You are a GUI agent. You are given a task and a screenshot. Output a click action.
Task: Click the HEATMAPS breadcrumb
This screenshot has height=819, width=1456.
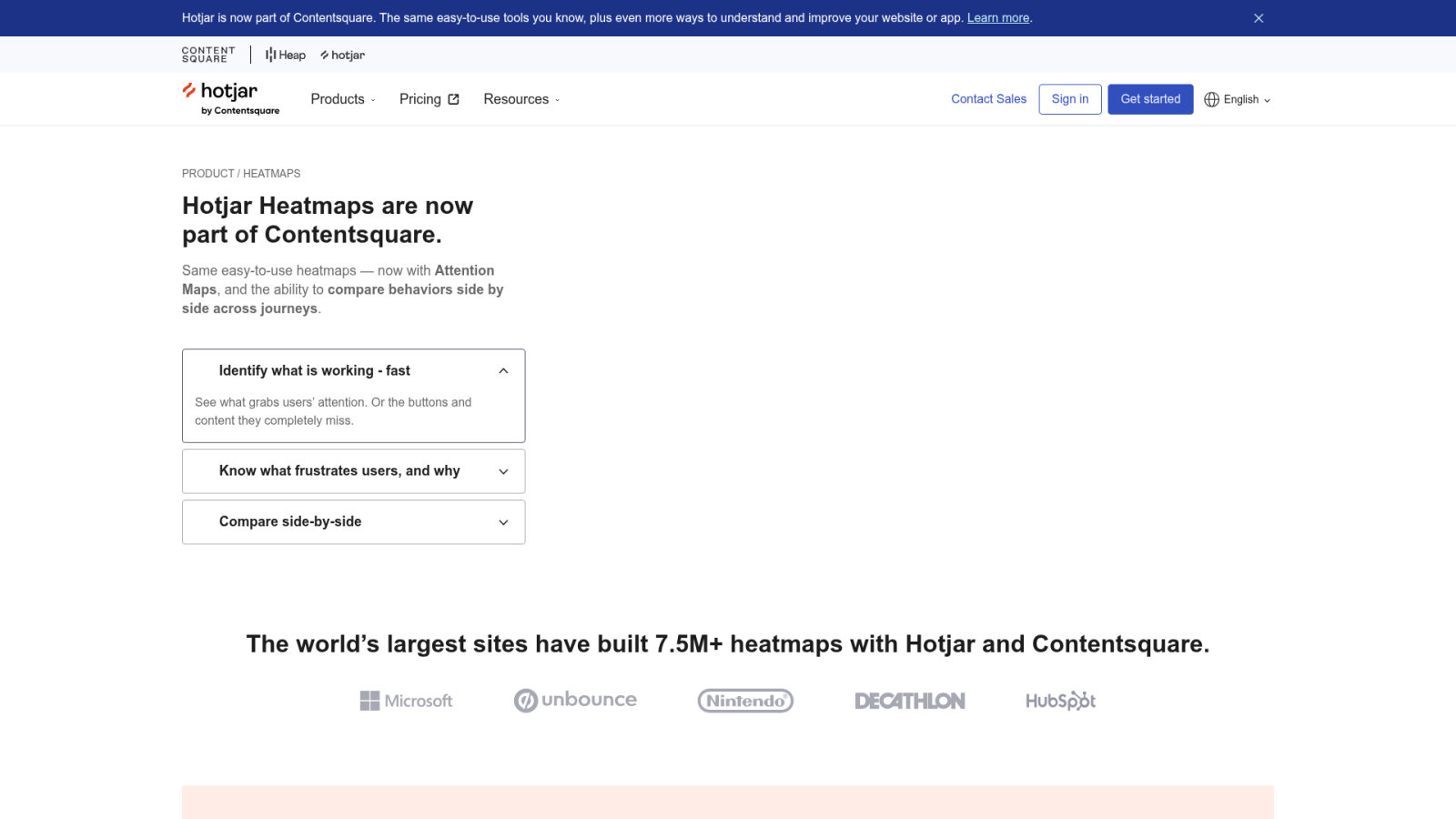[x=271, y=173]
